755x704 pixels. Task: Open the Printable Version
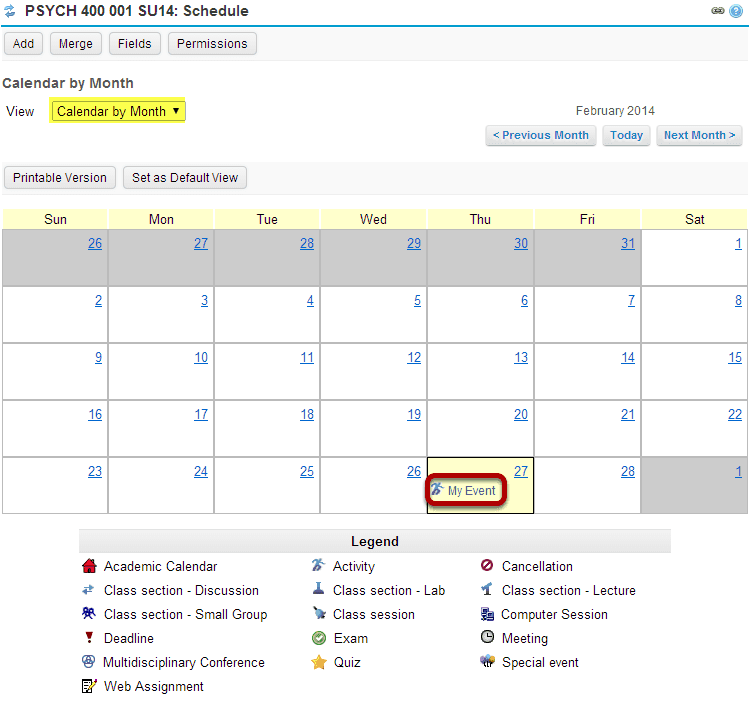60,178
